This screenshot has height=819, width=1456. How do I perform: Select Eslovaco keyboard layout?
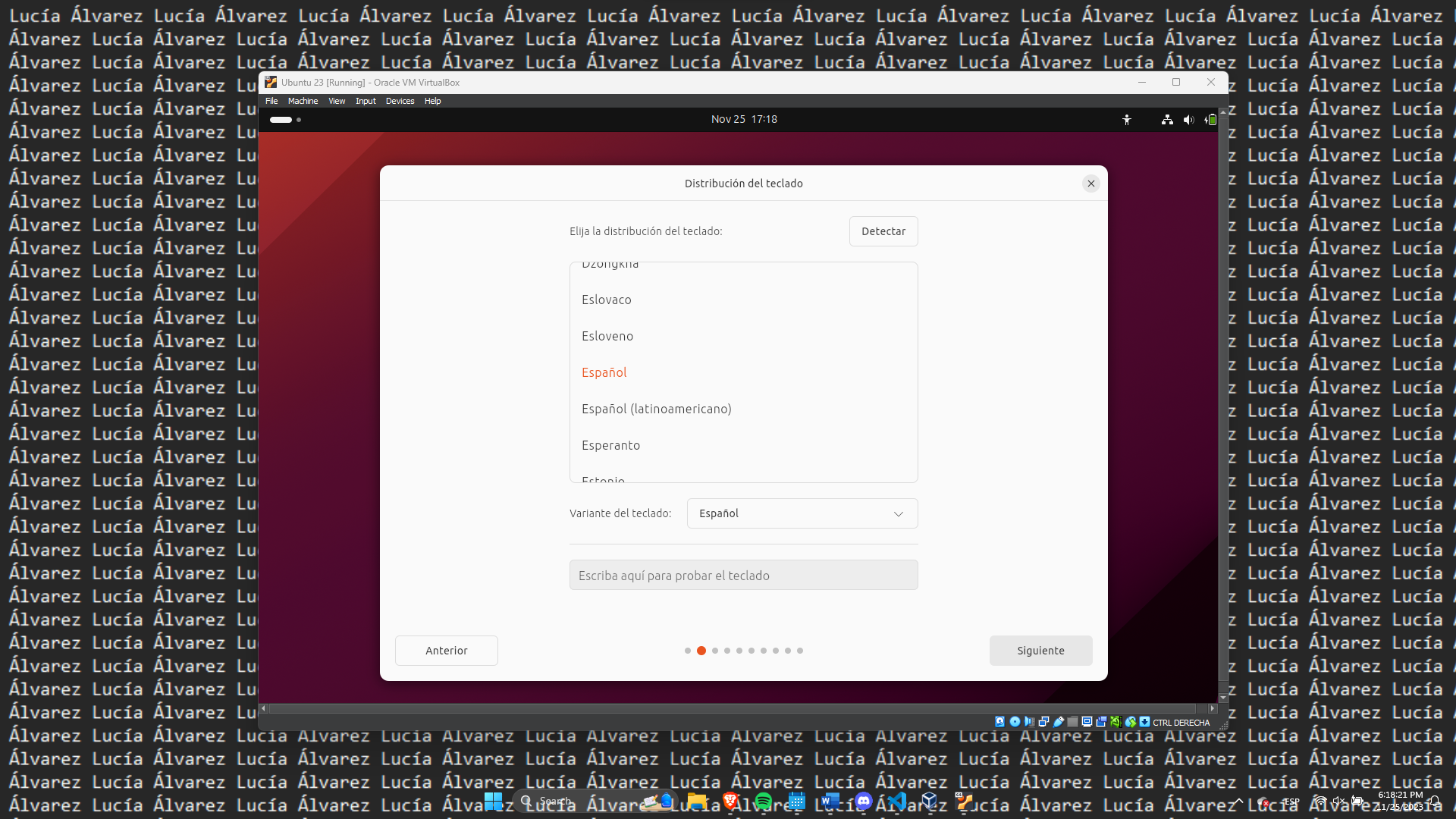click(x=606, y=300)
